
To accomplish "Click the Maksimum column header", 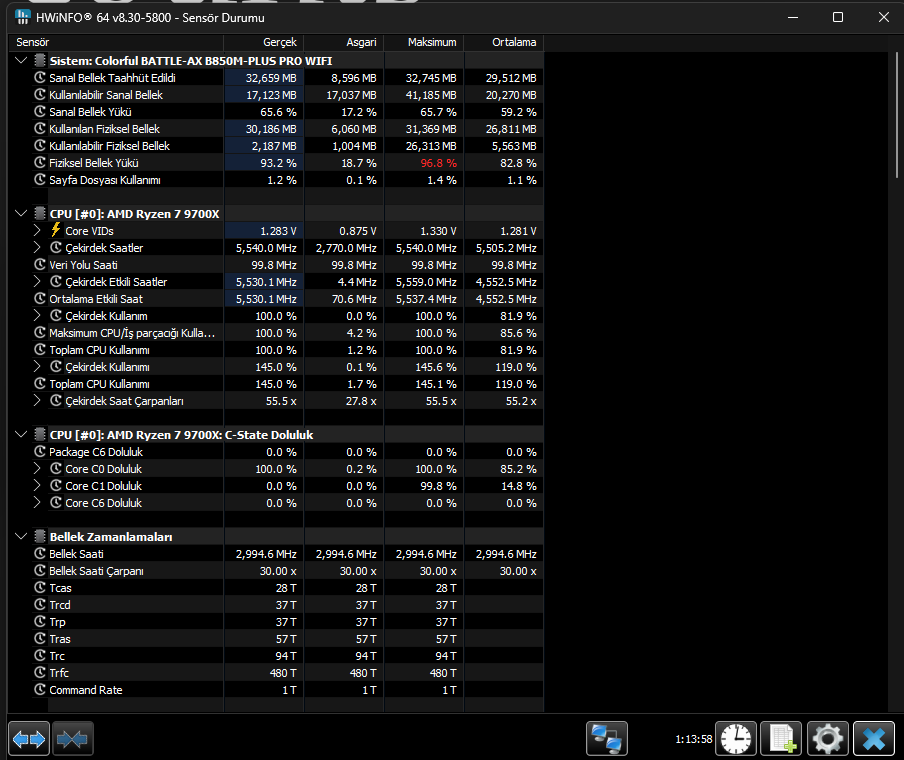I will 424,42.
